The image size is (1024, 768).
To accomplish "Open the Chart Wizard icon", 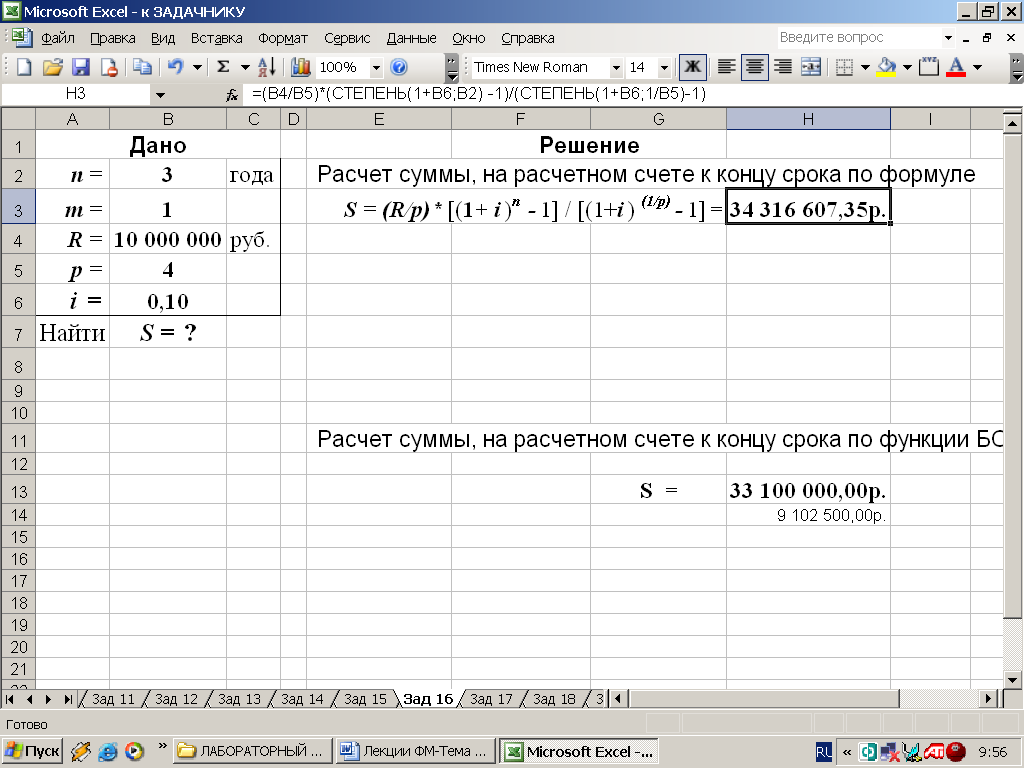I will coord(300,67).
